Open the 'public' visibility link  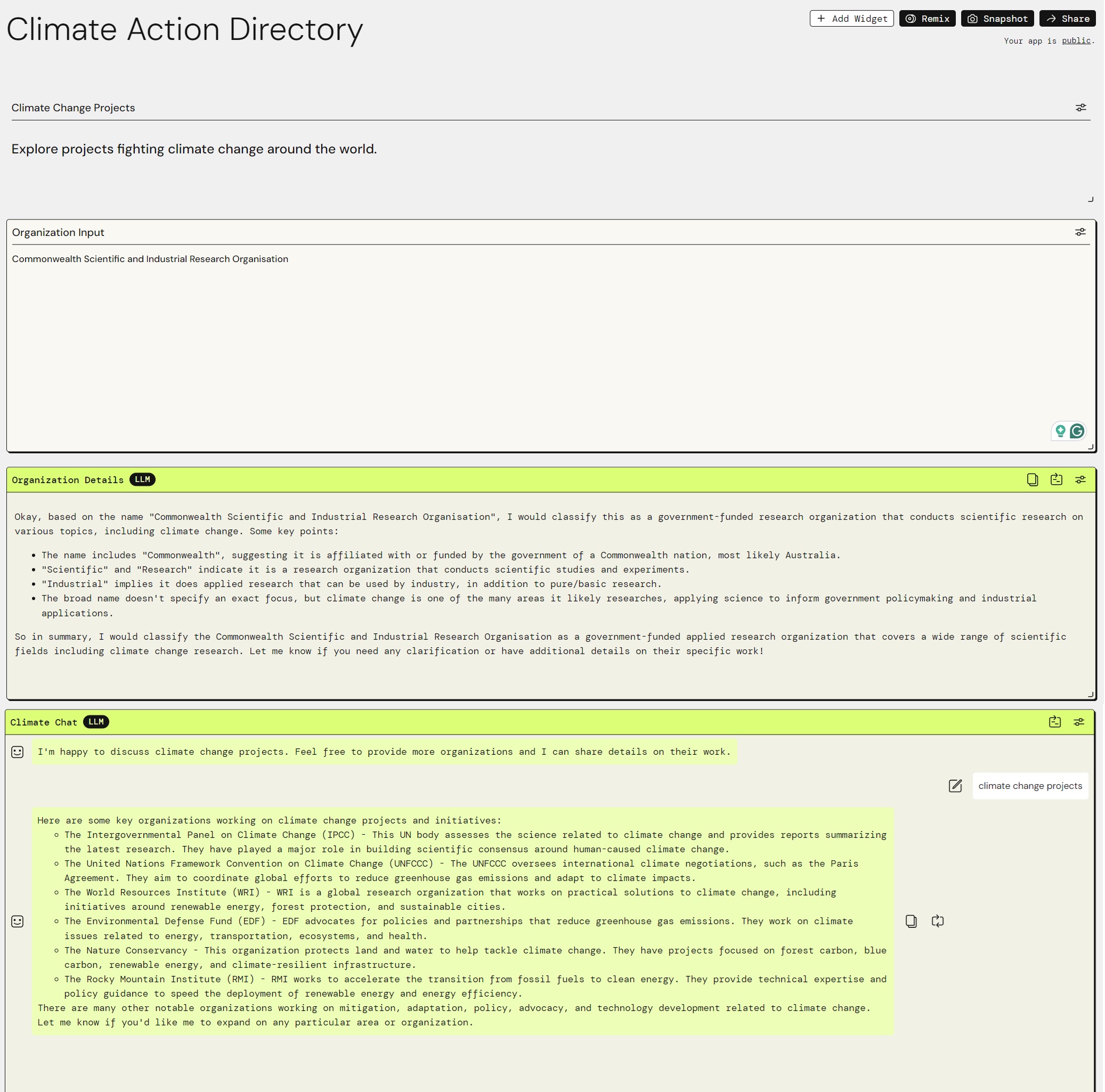click(1076, 40)
